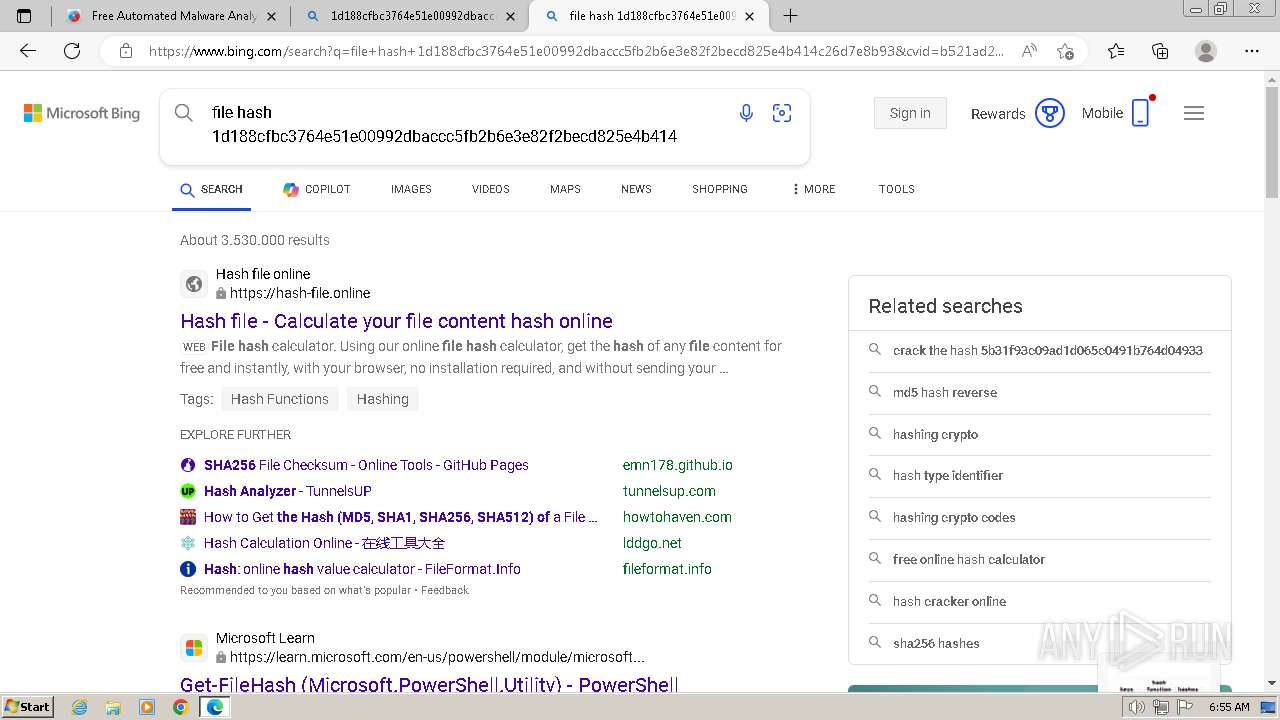Open Hash Analyzer - TunnelsUP link
This screenshot has width=1280, height=720.
tap(288, 491)
